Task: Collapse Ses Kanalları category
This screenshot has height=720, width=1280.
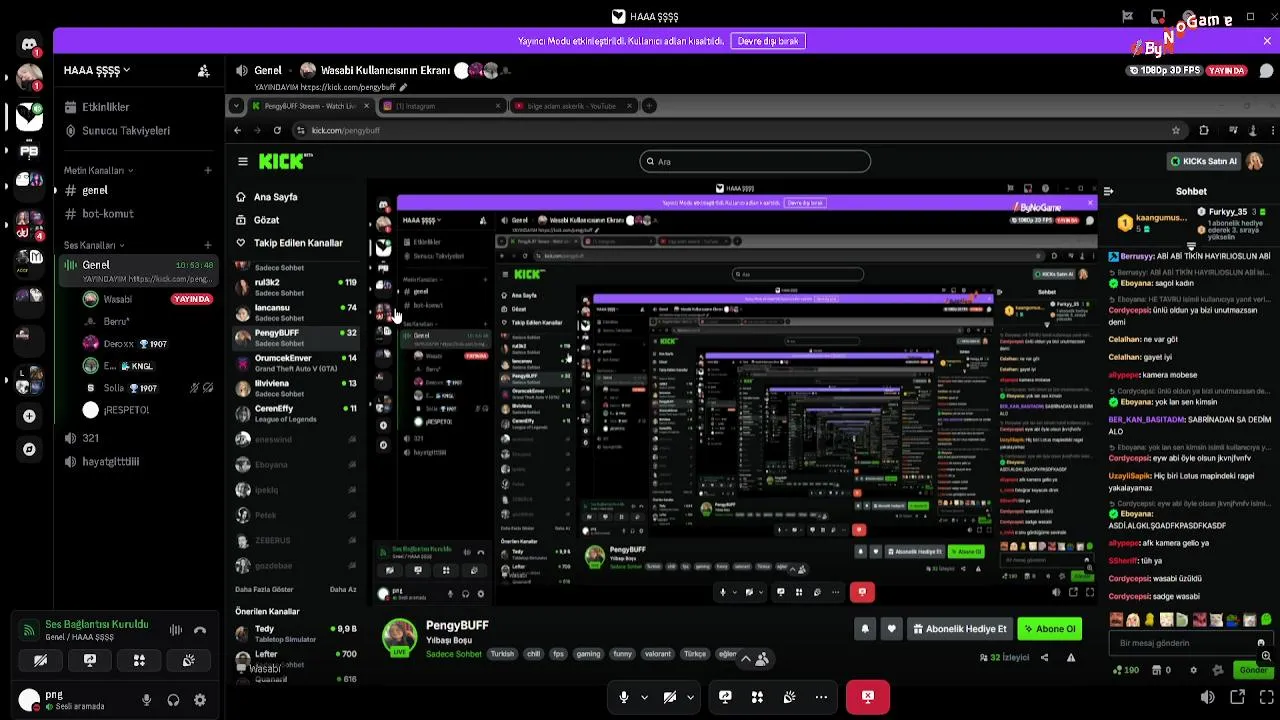Action: (94, 245)
